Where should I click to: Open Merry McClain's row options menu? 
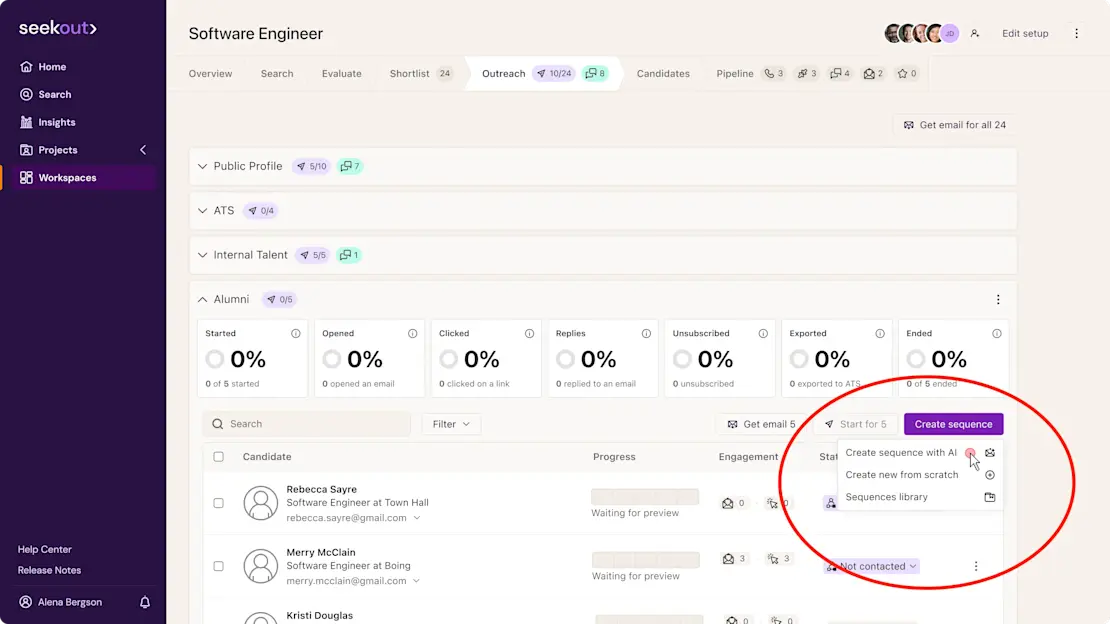pos(976,566)
